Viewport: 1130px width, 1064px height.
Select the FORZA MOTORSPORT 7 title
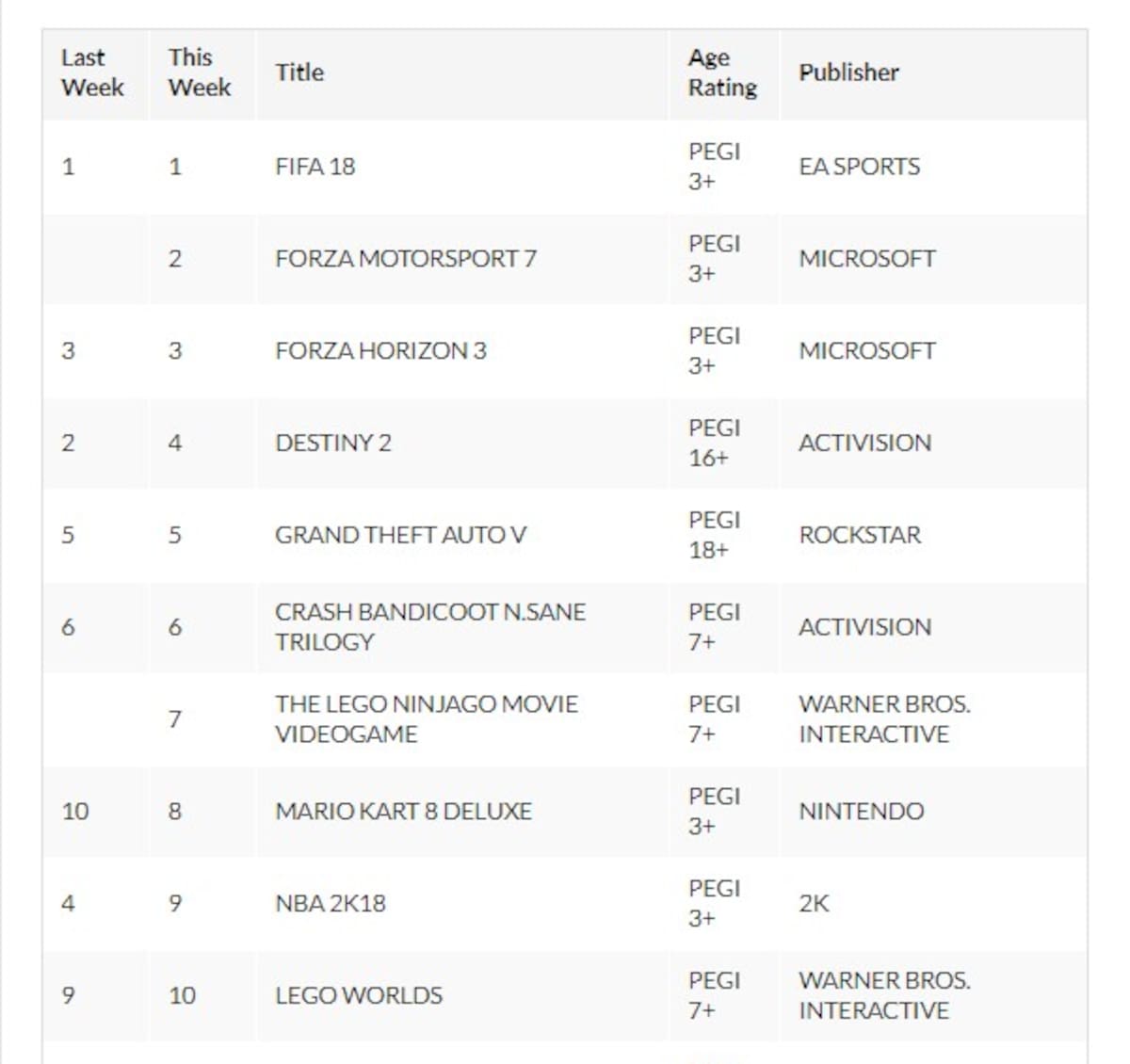pyautogui.click(x=406, y=259)
